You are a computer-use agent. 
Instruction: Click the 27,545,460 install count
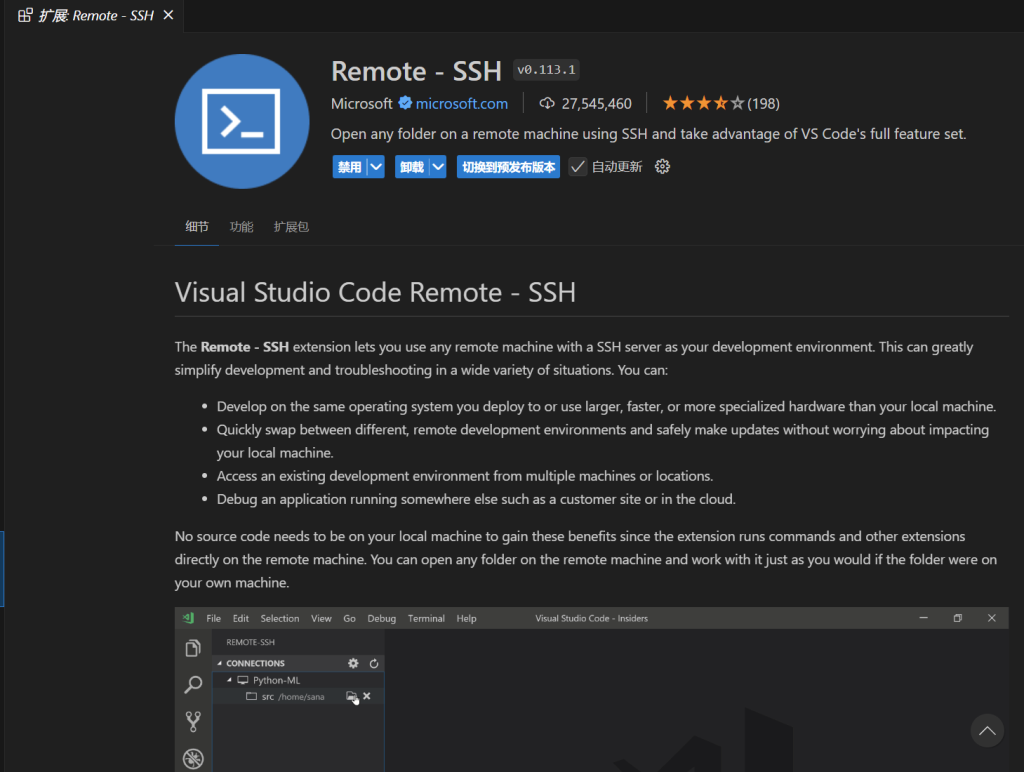click(596, 104)
